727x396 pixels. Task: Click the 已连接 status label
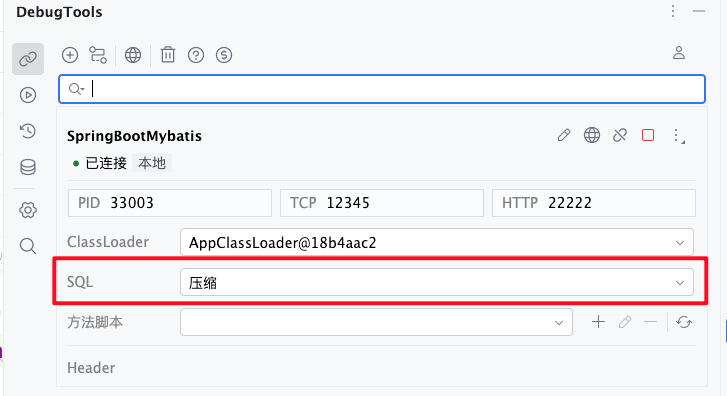click(x=106, y=163)
